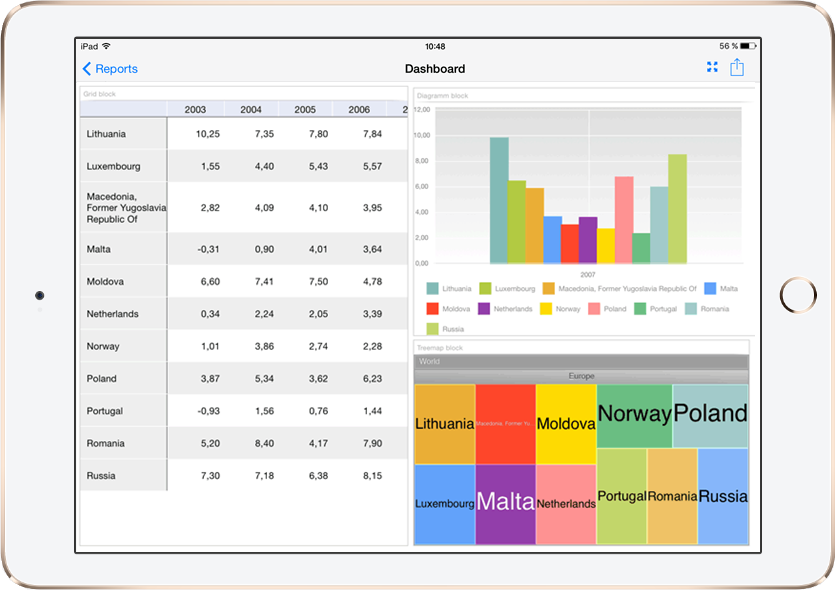
Task: Select the Norway row header
Action: click(124, 346)
